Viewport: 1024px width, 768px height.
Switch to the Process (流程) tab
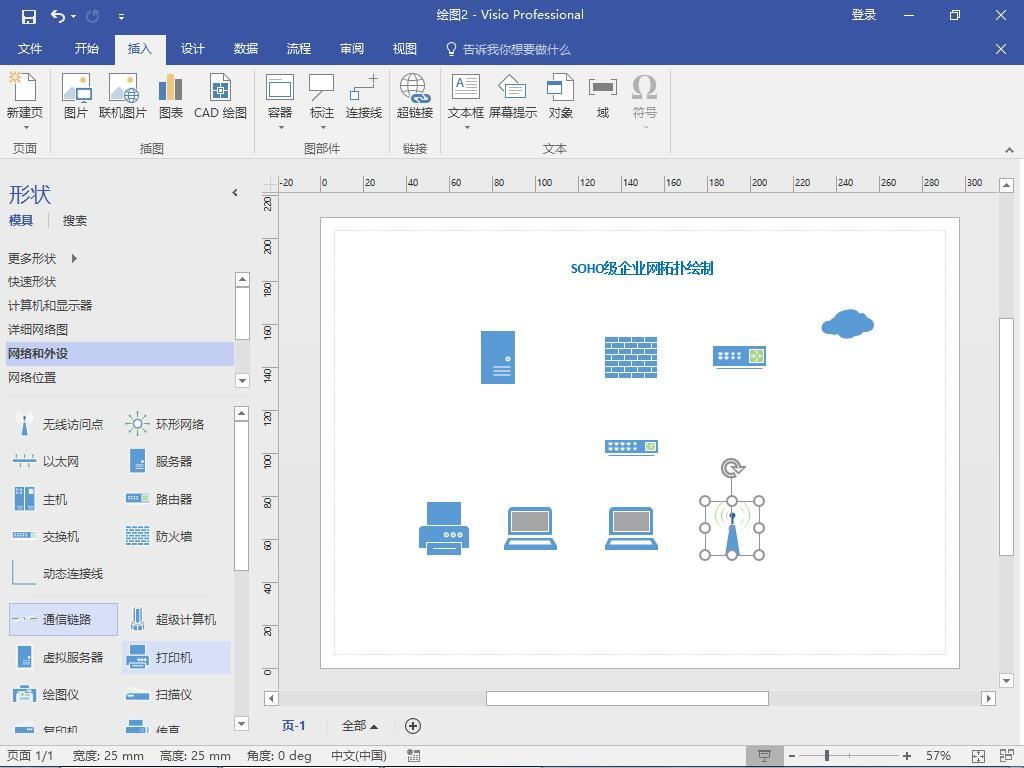298,49
